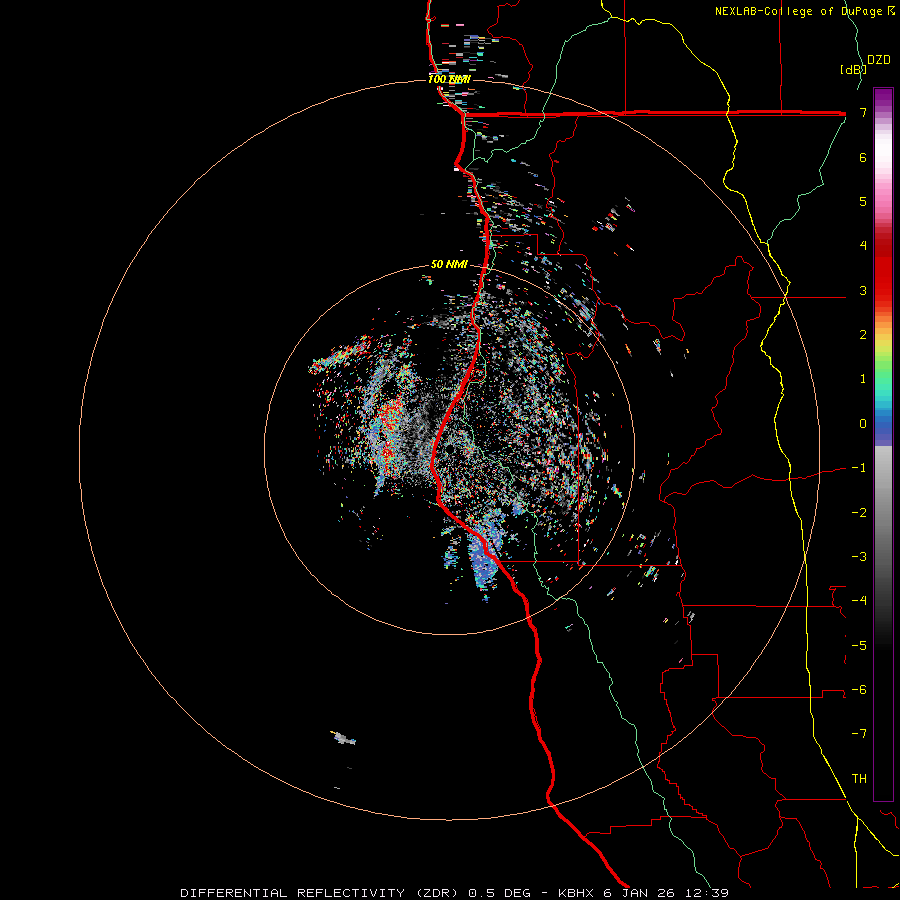The height and width of the screenshot is (900, 900).
Task: Click the NEXLAB-College of DuPage watermark text
Action: 804,11
